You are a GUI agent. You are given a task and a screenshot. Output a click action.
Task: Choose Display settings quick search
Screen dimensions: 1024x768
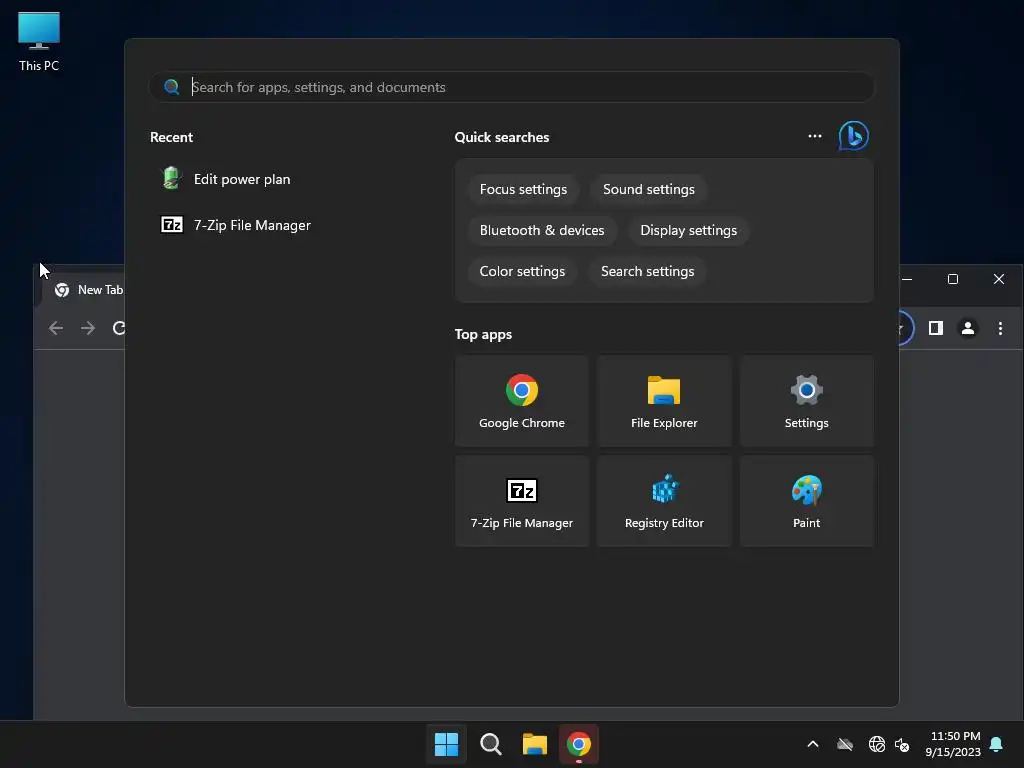click(688, 231)
